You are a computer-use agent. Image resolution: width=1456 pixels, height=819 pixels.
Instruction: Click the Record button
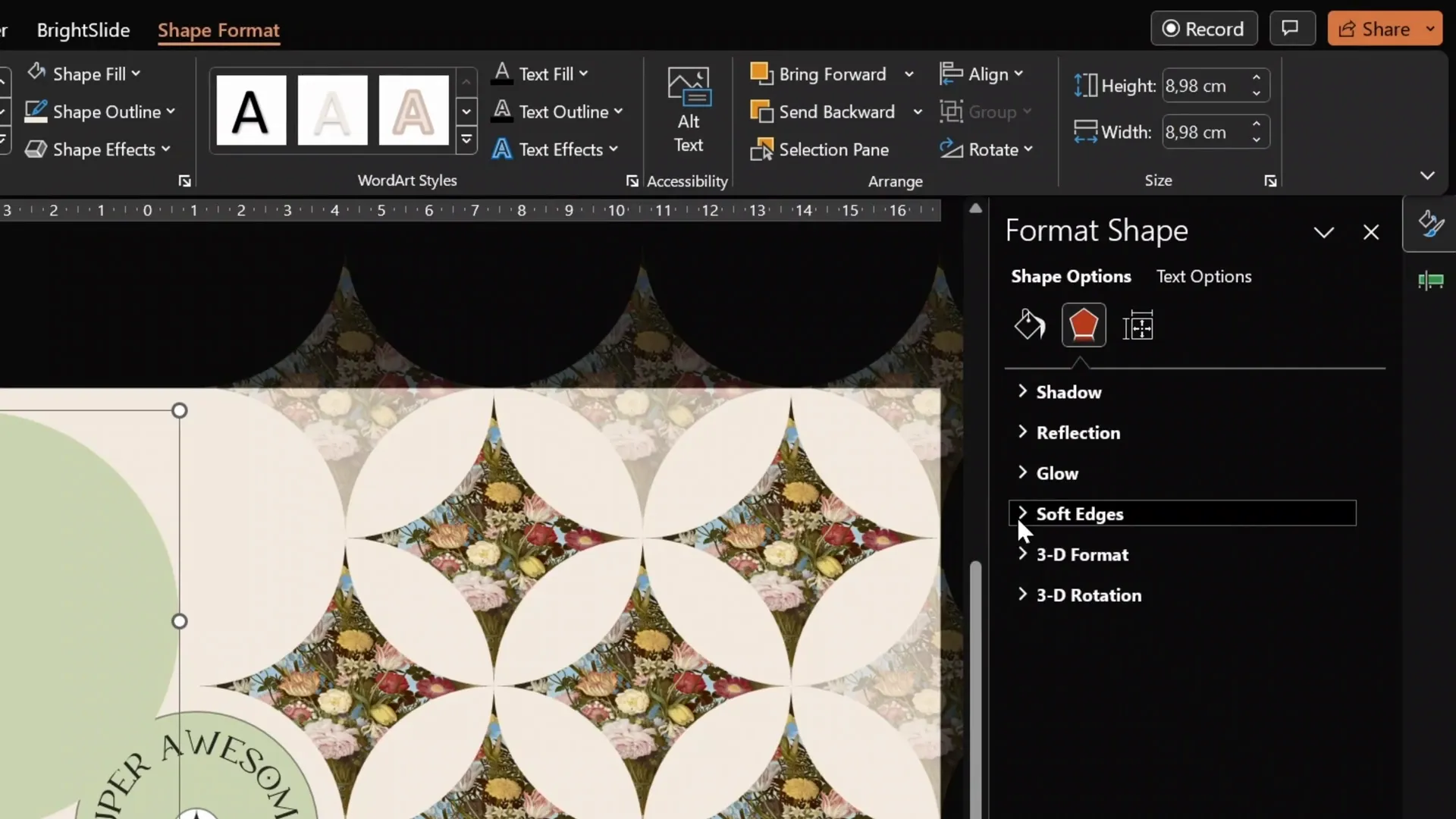pos(1204,29)
